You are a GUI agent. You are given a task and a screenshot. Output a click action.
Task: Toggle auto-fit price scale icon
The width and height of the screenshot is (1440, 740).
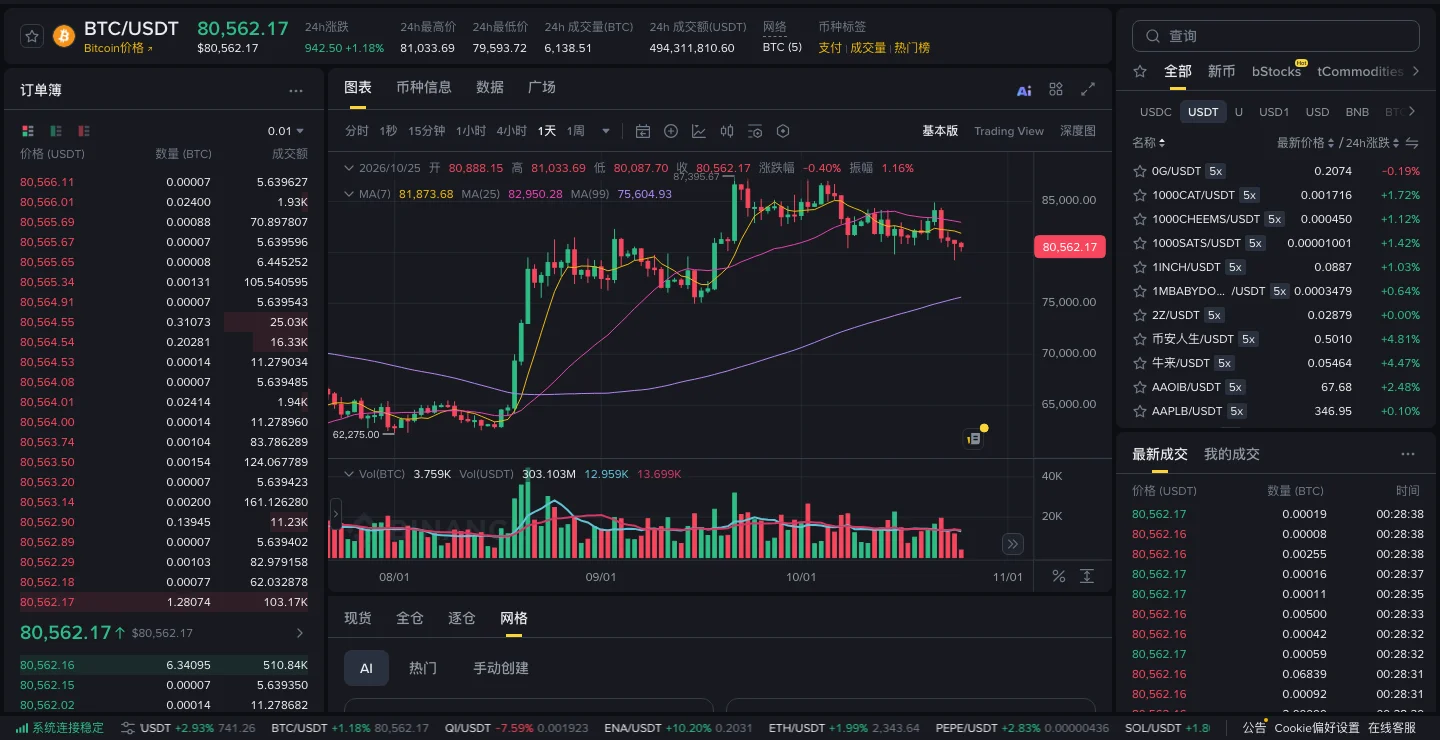click(1087, 576)
